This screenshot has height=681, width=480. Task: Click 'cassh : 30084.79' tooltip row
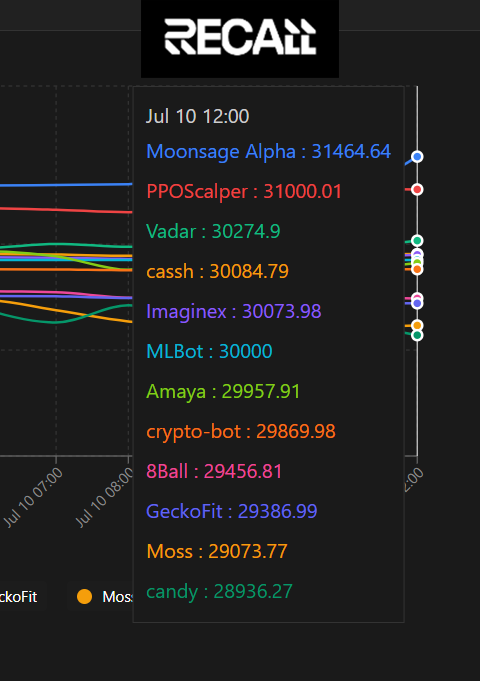[217, 271]
